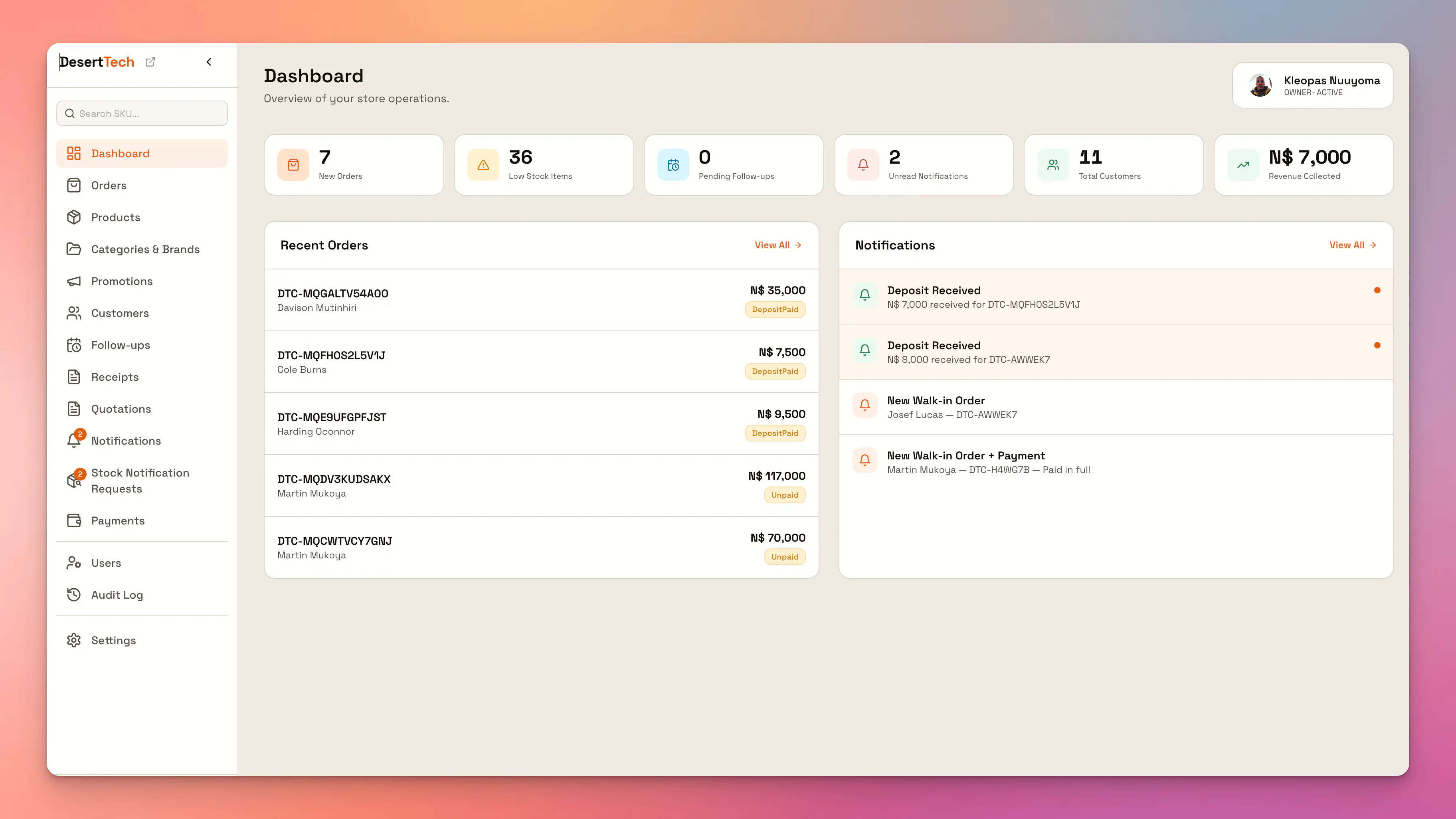The height and width of the screenshot is (819, 1456).
Task: Click the Unpaid badge on N$ 70,000 order
Action: (x=785, y=557)
